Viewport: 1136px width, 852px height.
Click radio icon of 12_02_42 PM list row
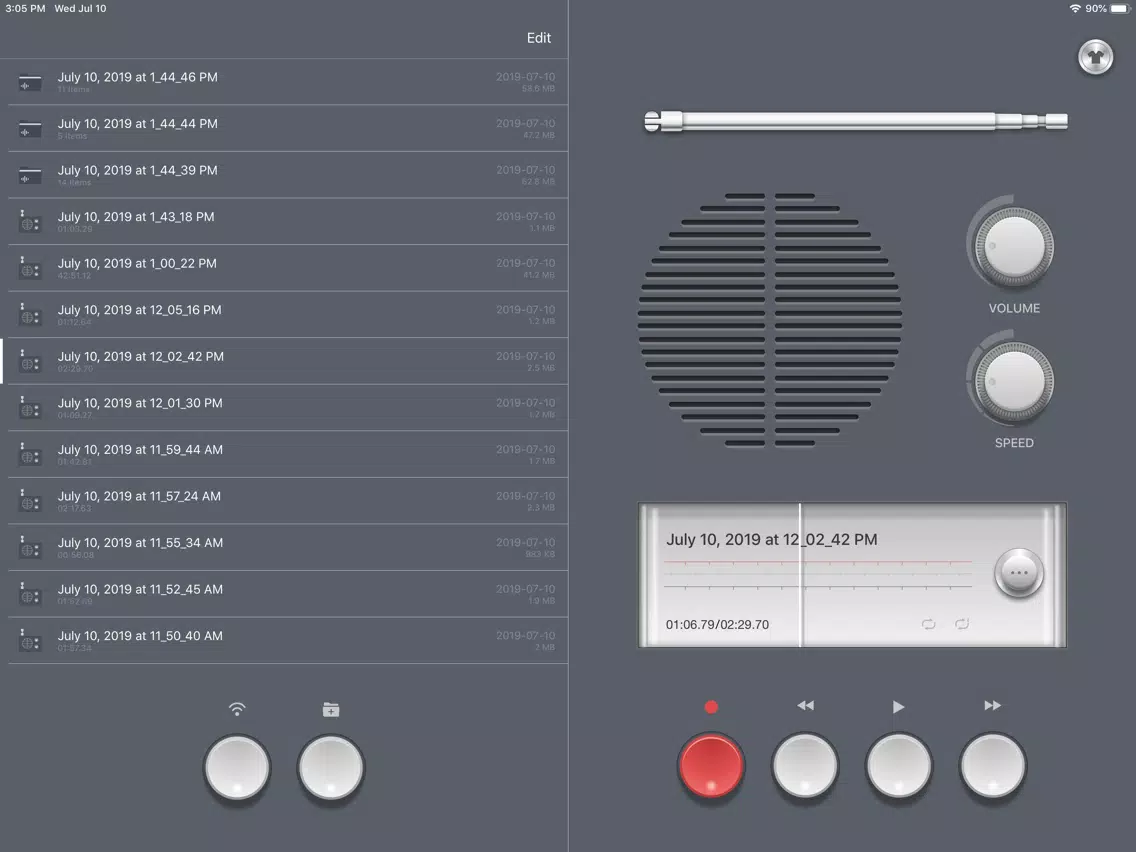(30, 361)
